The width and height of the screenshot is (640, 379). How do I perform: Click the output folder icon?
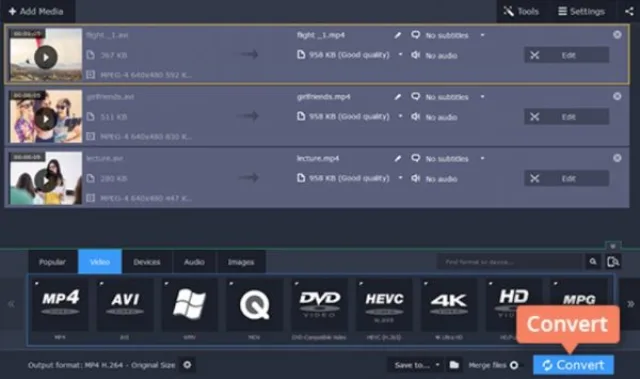(x=454, y=365)
